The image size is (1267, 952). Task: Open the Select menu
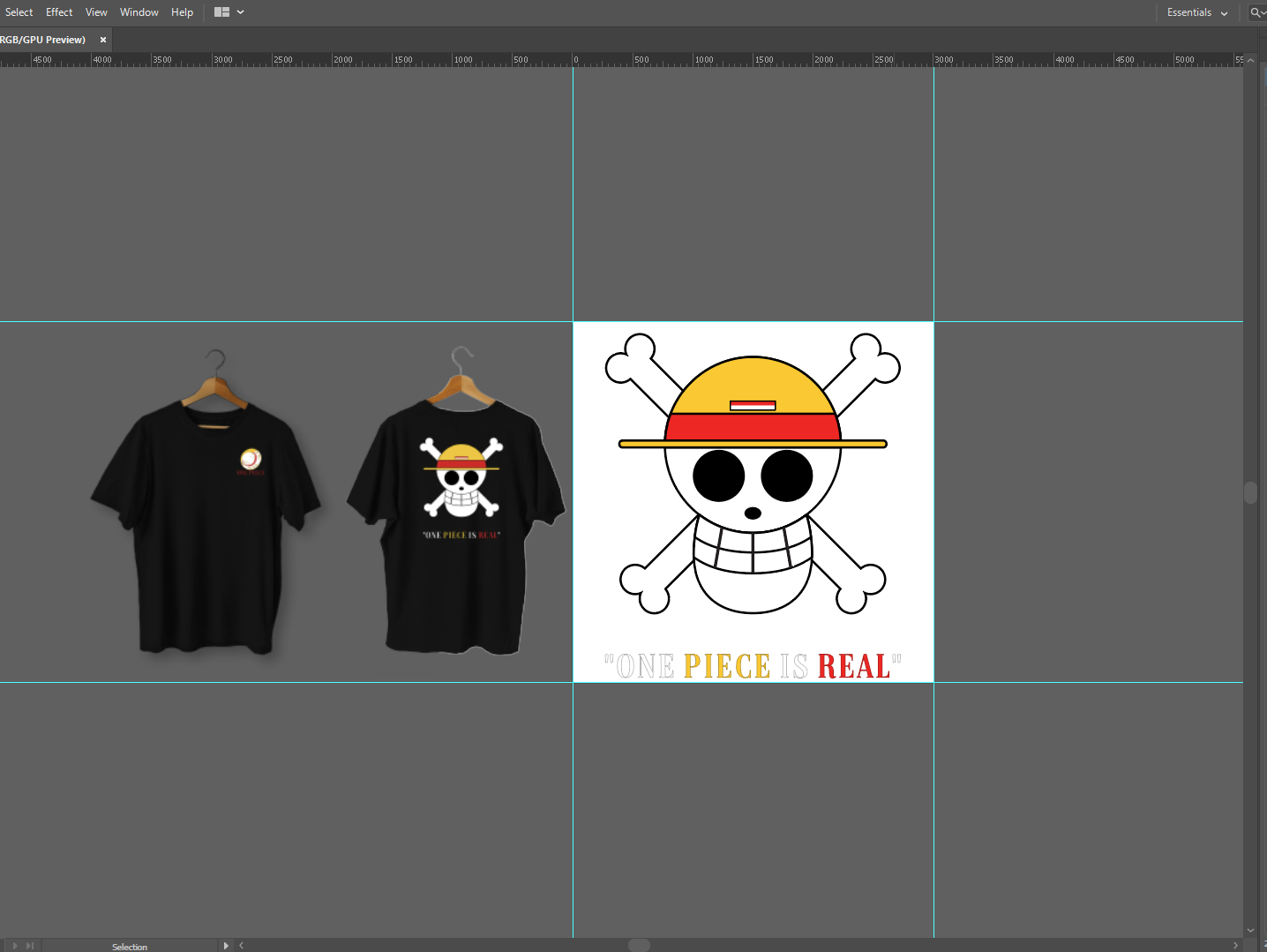click(x=19, y=12)
